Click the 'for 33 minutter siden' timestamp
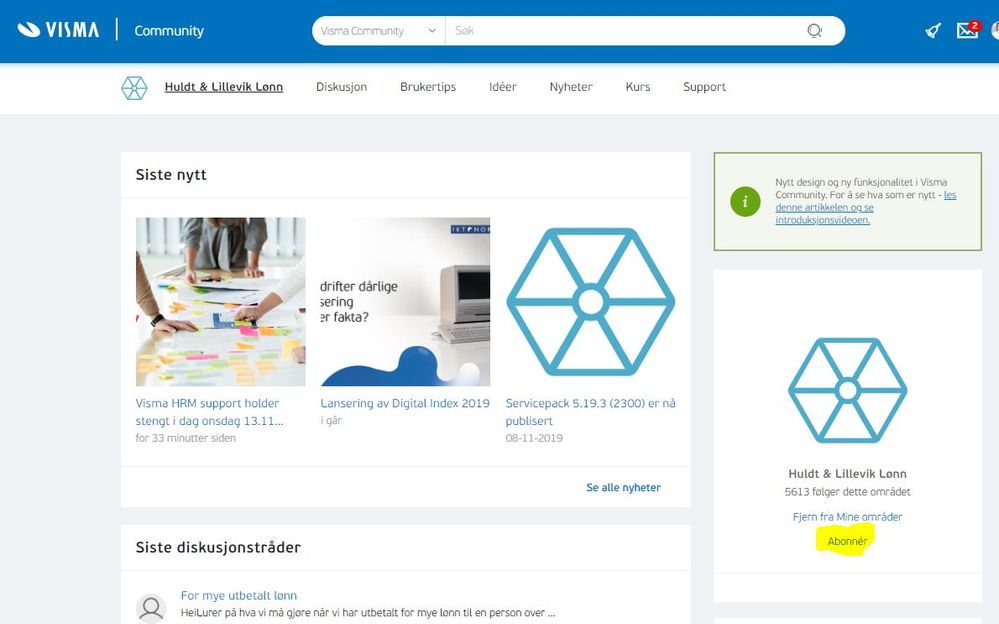 (x=185, y=438)
